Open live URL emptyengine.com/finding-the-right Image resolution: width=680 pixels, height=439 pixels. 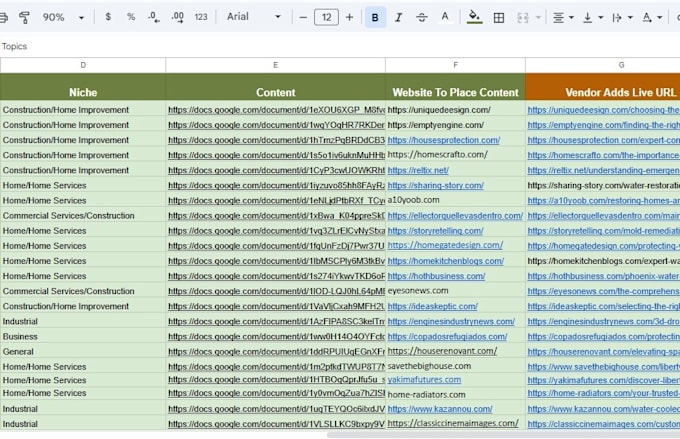(603, 125)
